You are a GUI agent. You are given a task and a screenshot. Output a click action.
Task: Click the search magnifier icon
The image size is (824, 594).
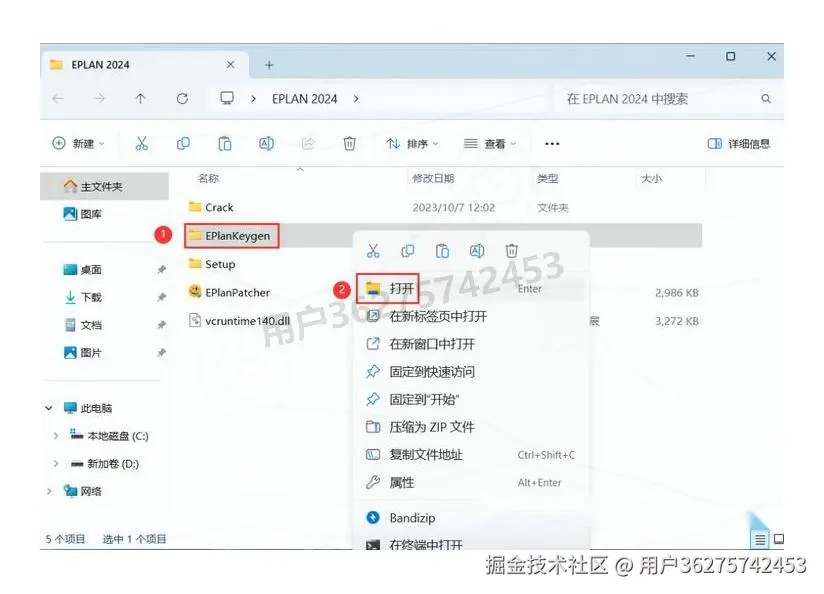766,98
